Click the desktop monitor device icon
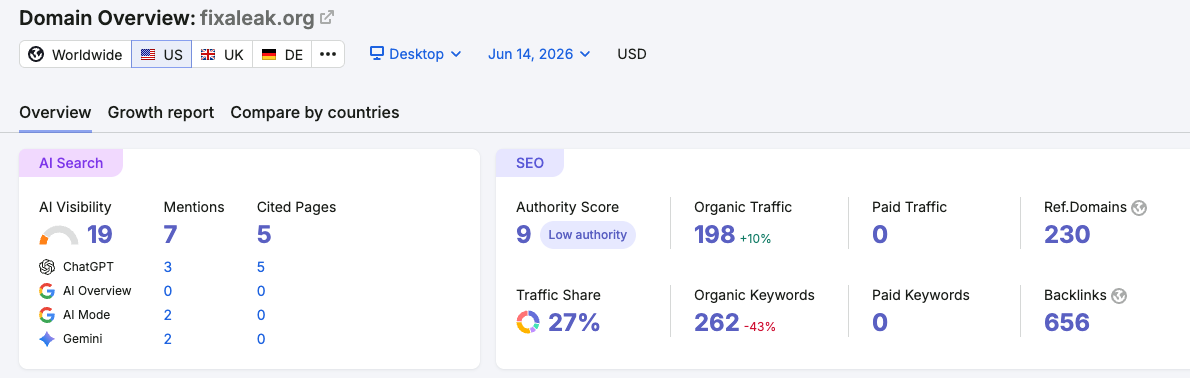 [x=377, y=54]
